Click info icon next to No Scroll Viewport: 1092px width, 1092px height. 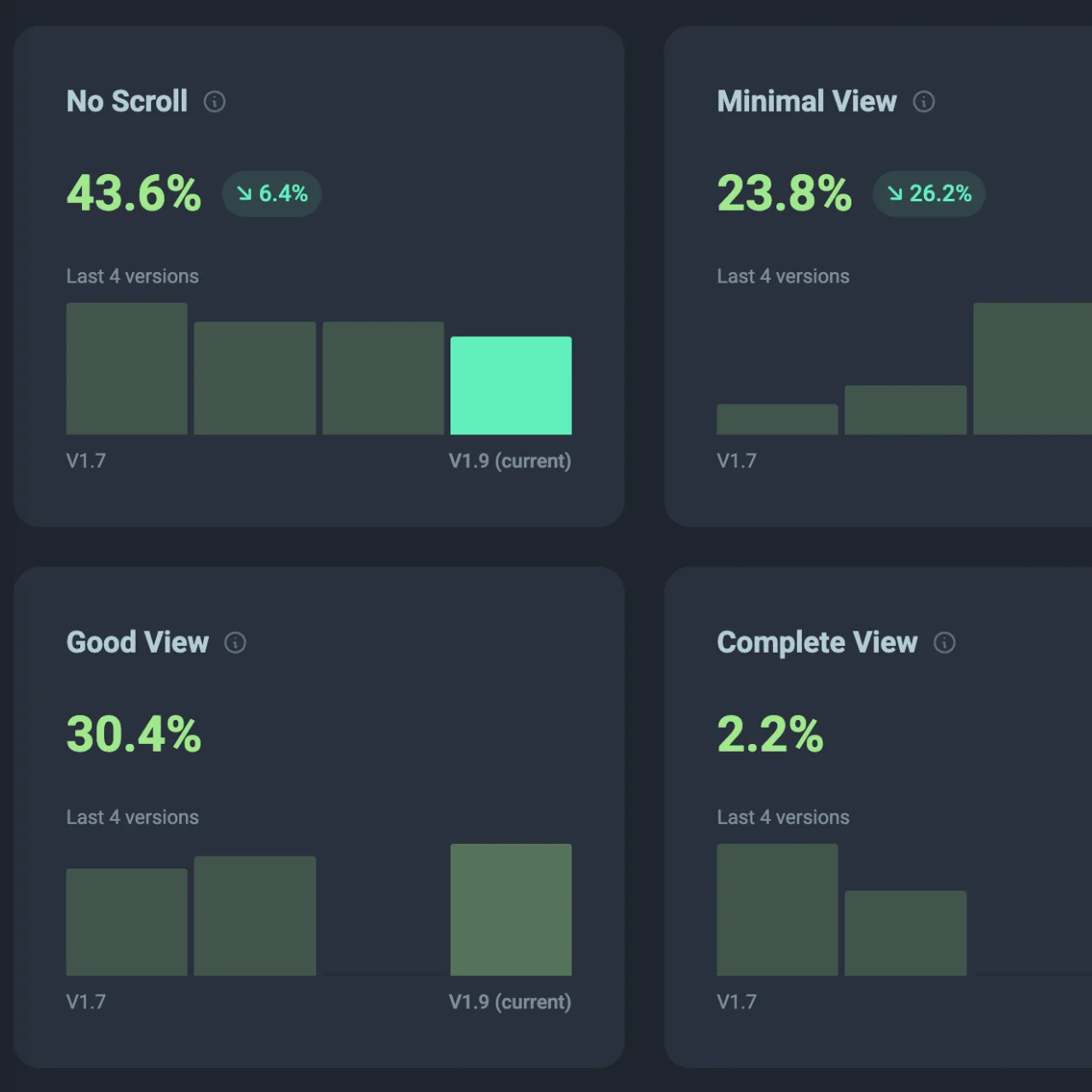click(214, 102)
